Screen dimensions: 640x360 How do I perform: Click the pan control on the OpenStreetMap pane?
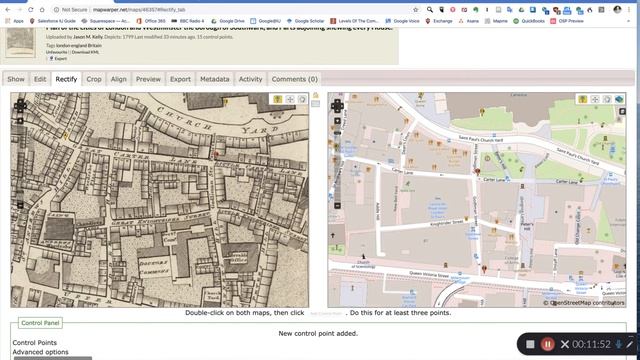337,106
